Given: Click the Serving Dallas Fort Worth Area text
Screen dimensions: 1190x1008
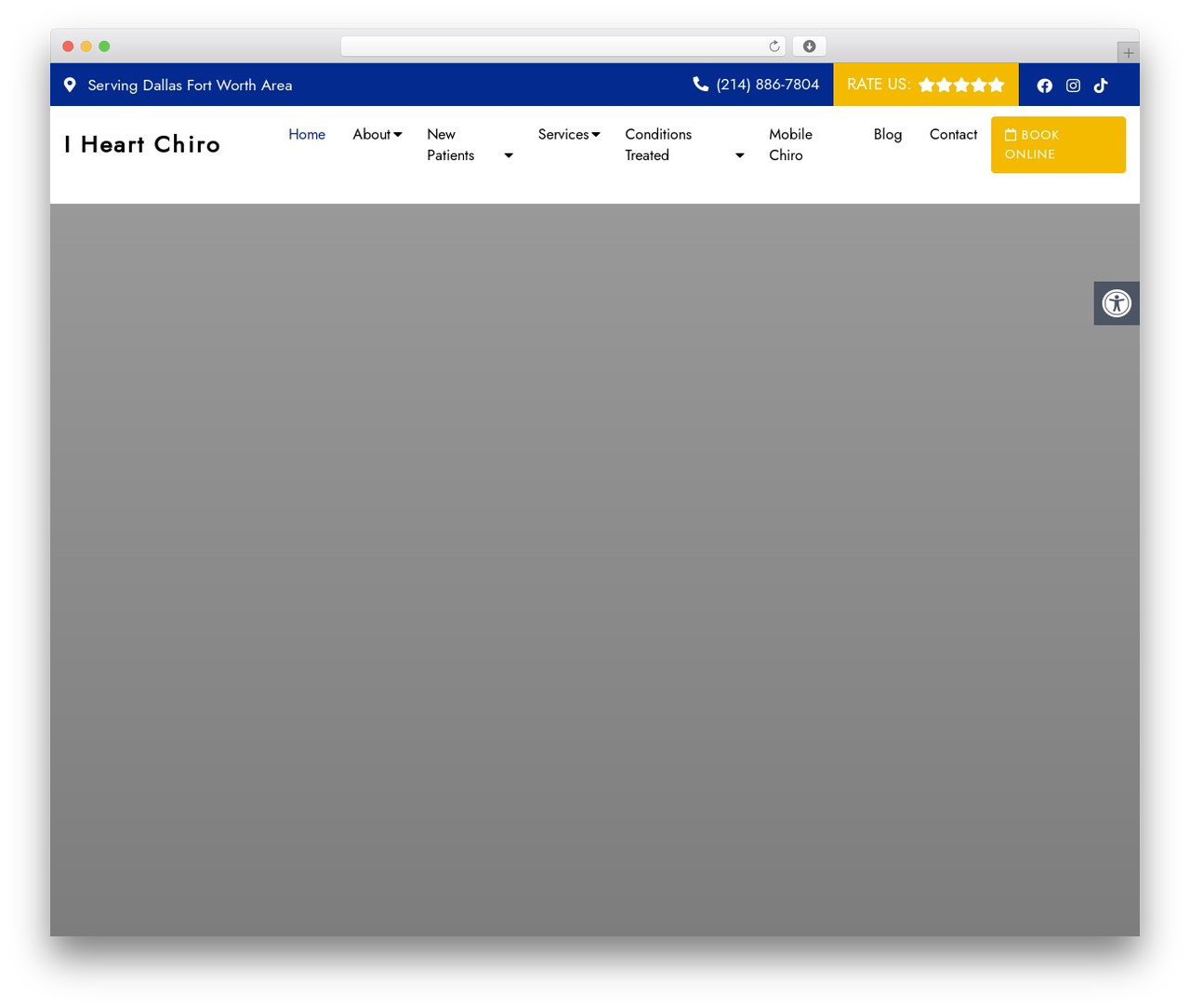Looking at the screenshot, I should coord(190,85).
